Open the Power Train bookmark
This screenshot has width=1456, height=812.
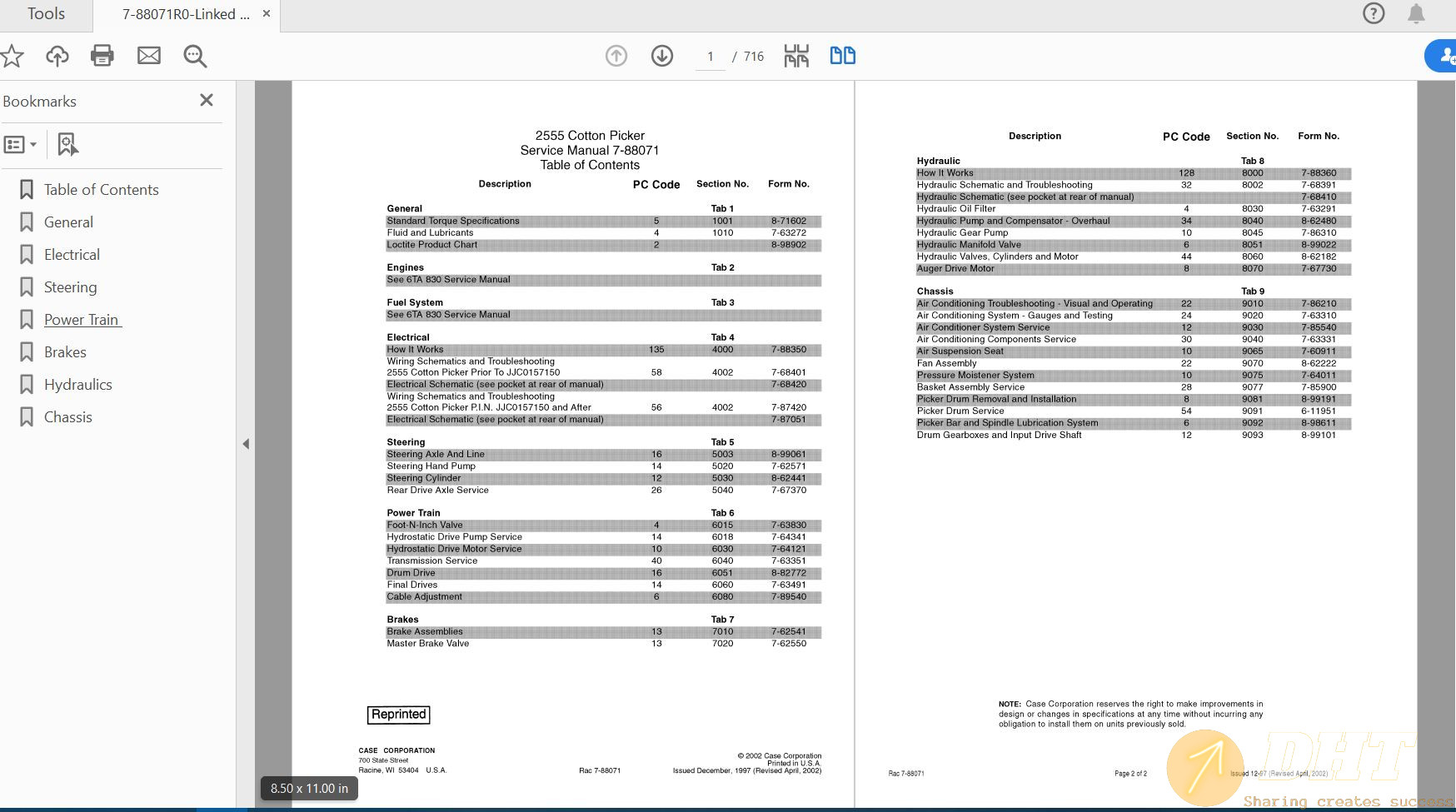(x=82, y=320)
